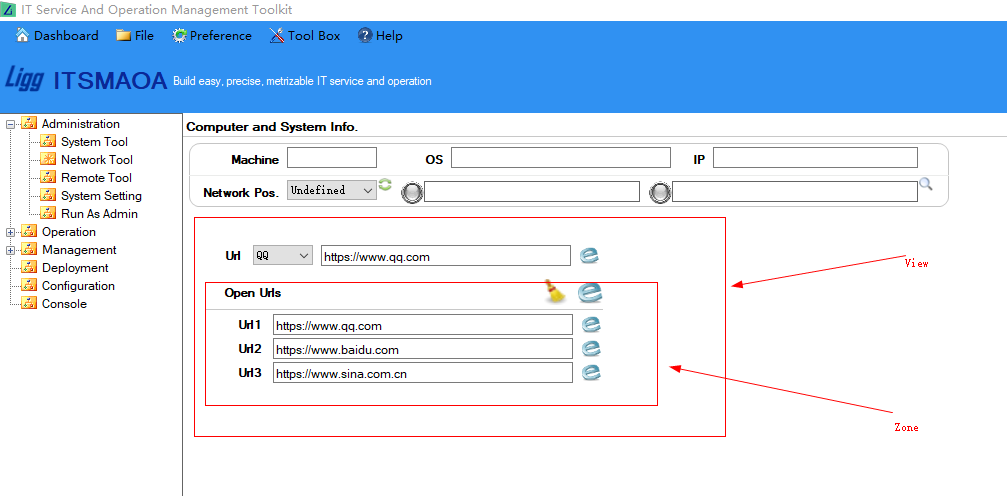Click the Url3 input field
This screenshot has height=496, width=1007.
tap(423, 373)
